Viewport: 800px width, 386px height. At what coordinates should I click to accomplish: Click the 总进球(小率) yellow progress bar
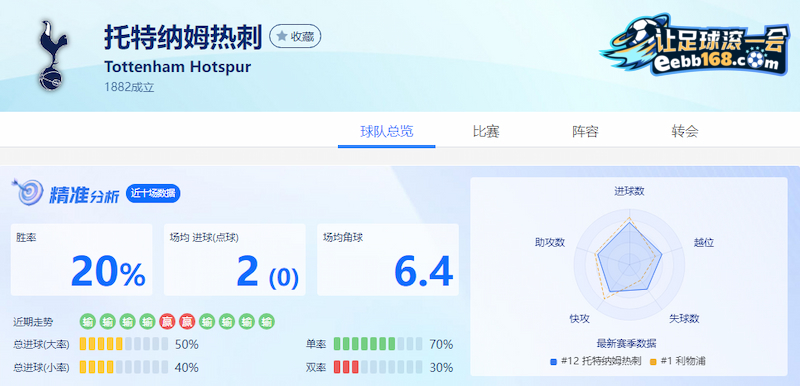[x=124, y=367]
